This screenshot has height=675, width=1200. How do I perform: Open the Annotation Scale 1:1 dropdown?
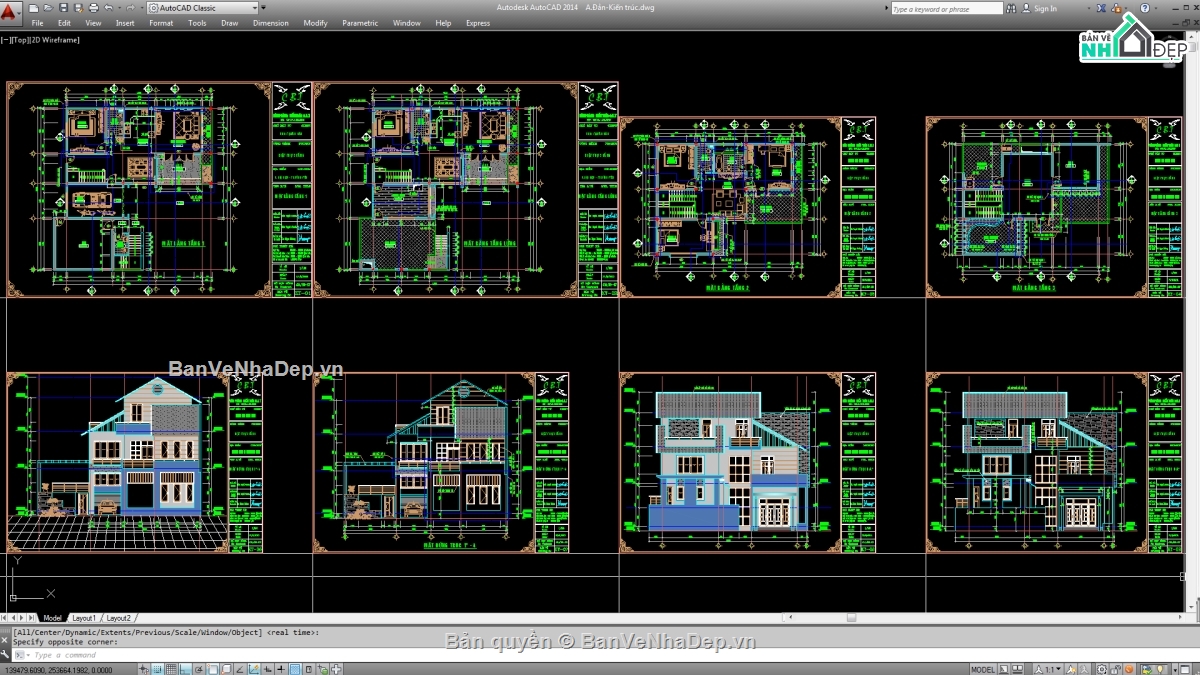pyautogui.click(x=1058, y=667)
